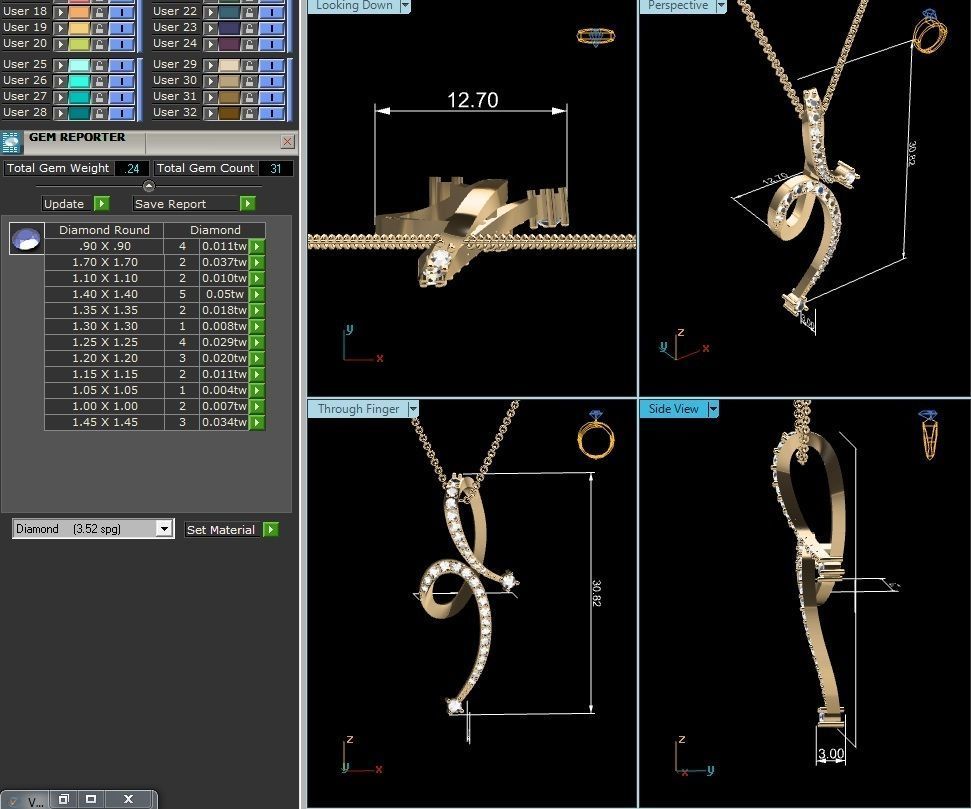This screenshot has width=971, height=809.
Task: Unlock the User 18 layer padlock
Action: (99, 12)
